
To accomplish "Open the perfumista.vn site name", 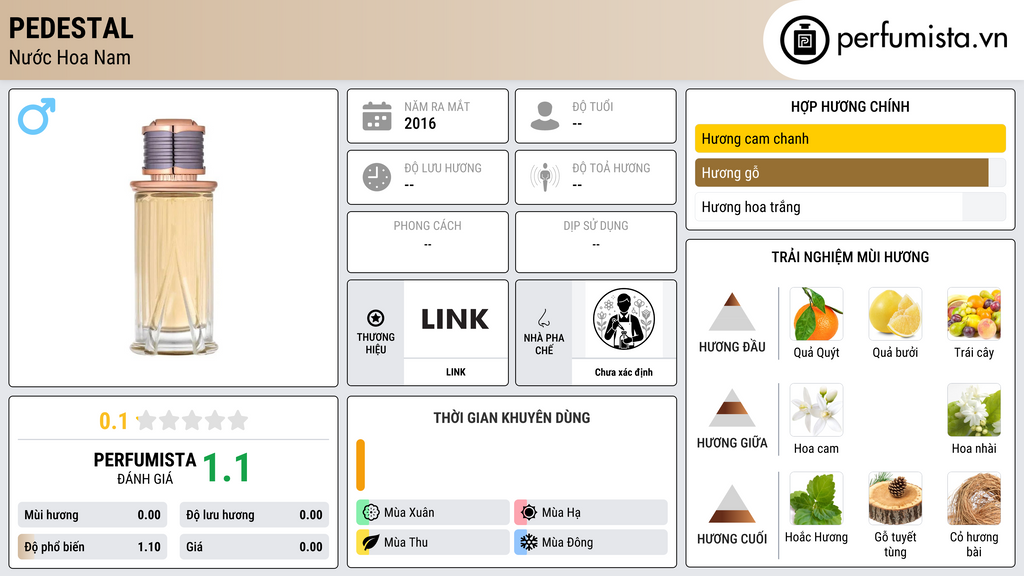I will (x=922, y=38).
